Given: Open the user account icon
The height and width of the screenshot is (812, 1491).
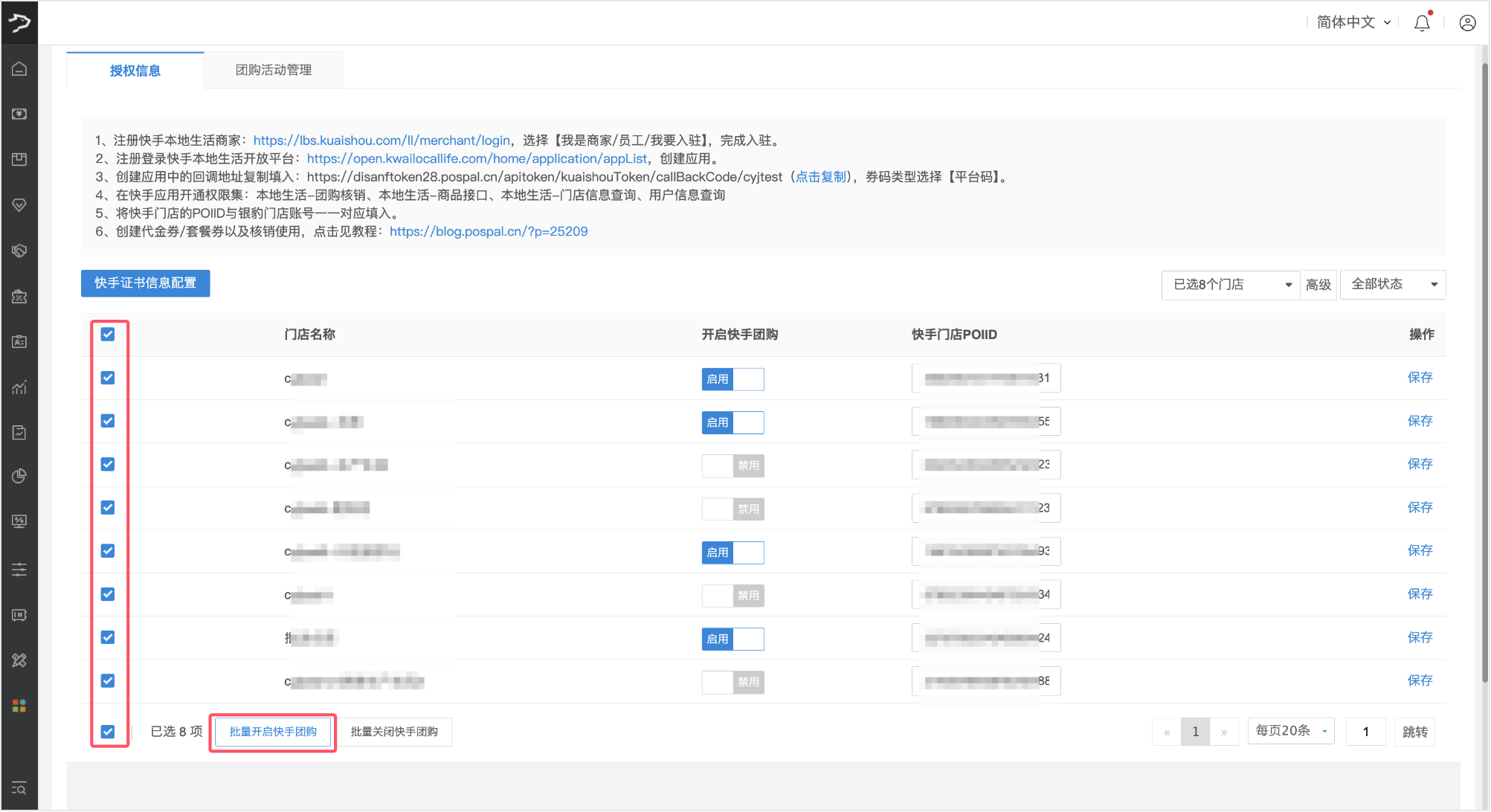Looking at the screenshot, I should (1467, 23).
